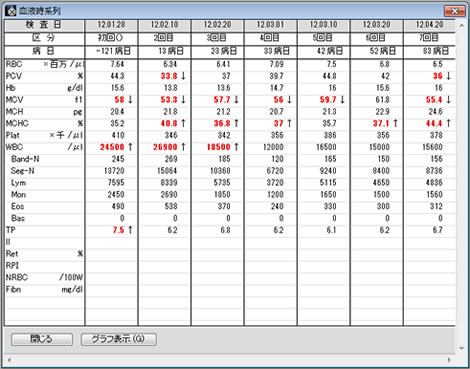Select the red WBC value 18500
Image resolution: width=470 pixels, height=369 pixels.
tap(219, 147)
